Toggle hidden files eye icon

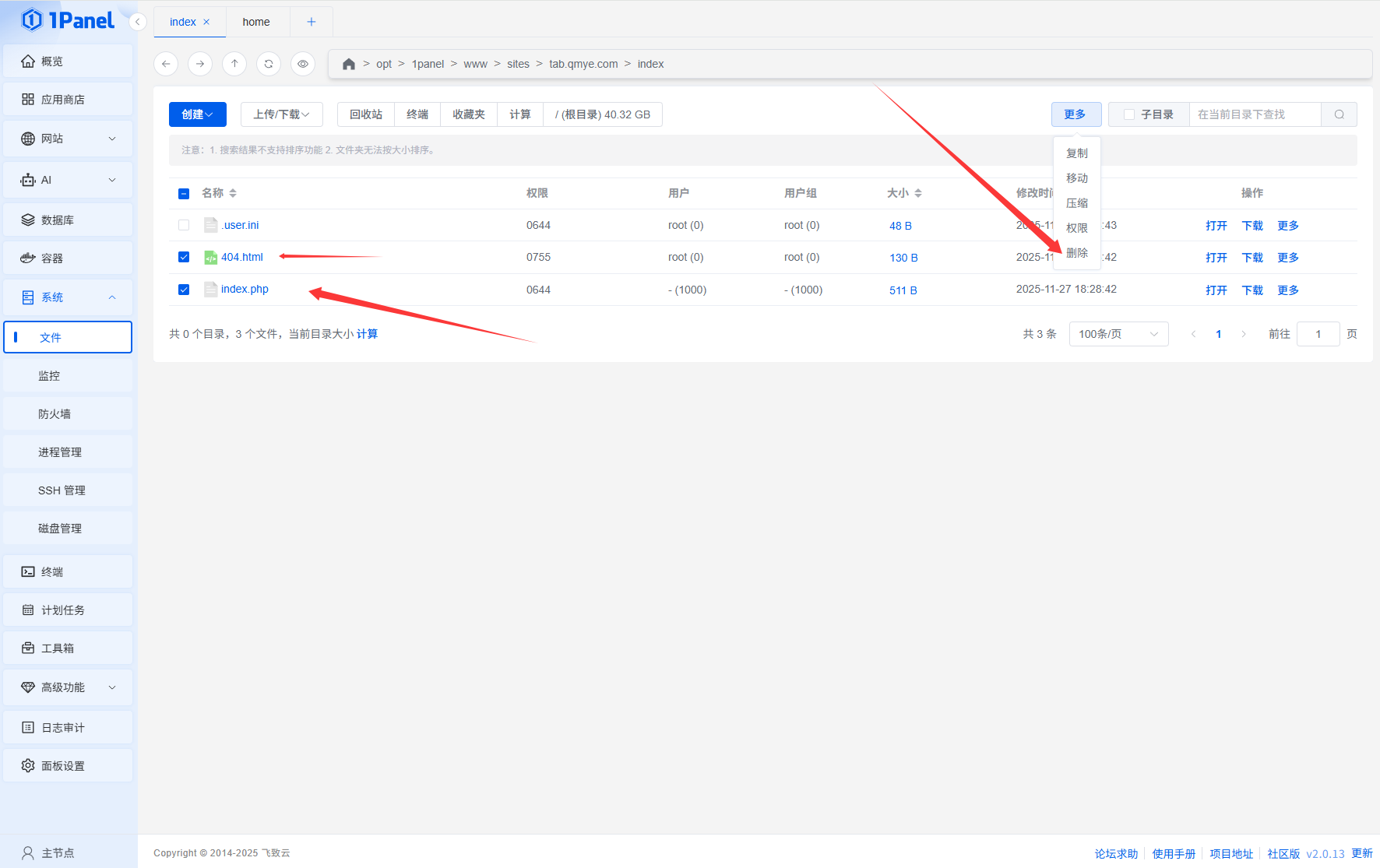point(303,64)
